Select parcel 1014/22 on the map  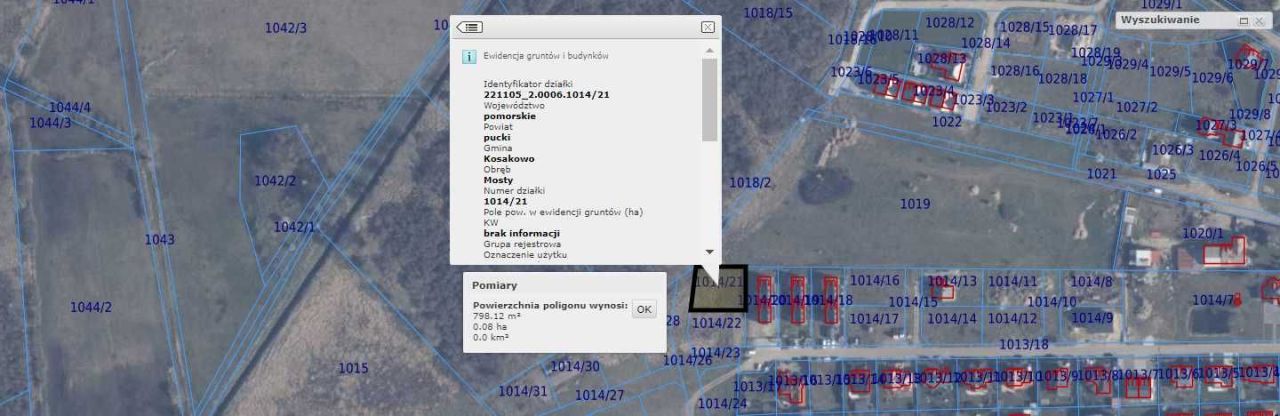coord(717,323)
